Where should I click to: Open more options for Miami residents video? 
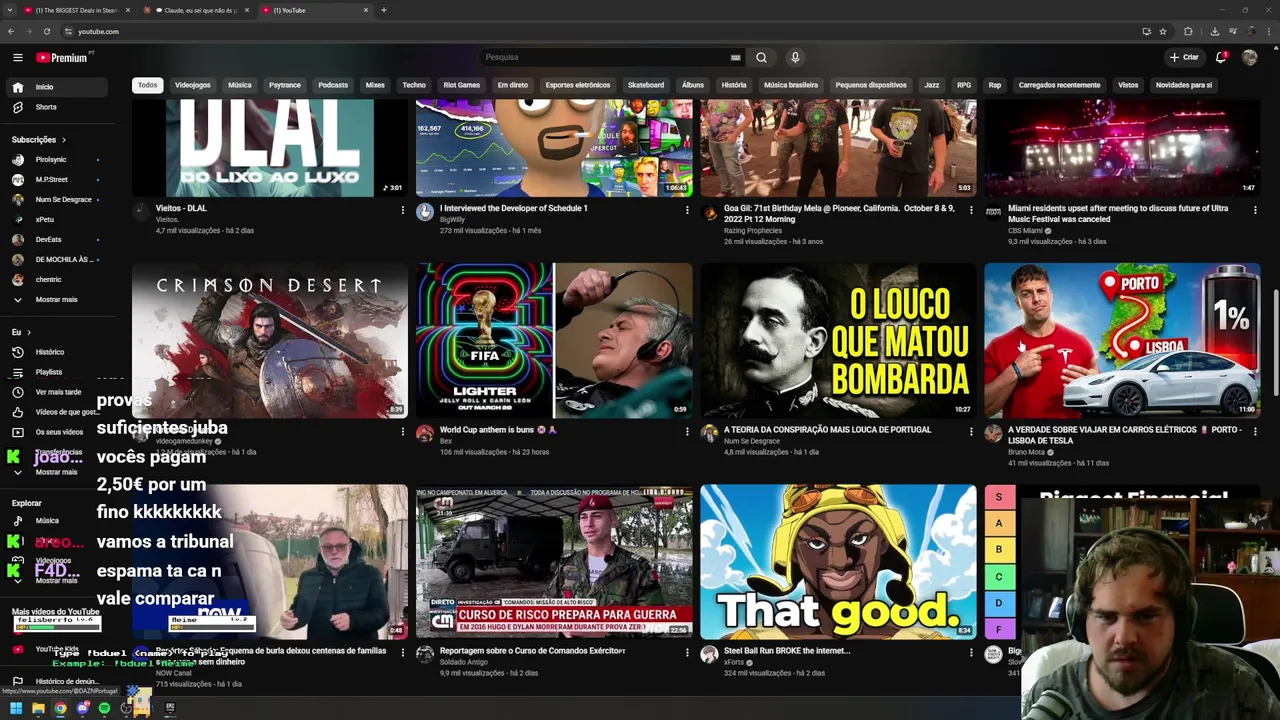[x=1255, y=210]
